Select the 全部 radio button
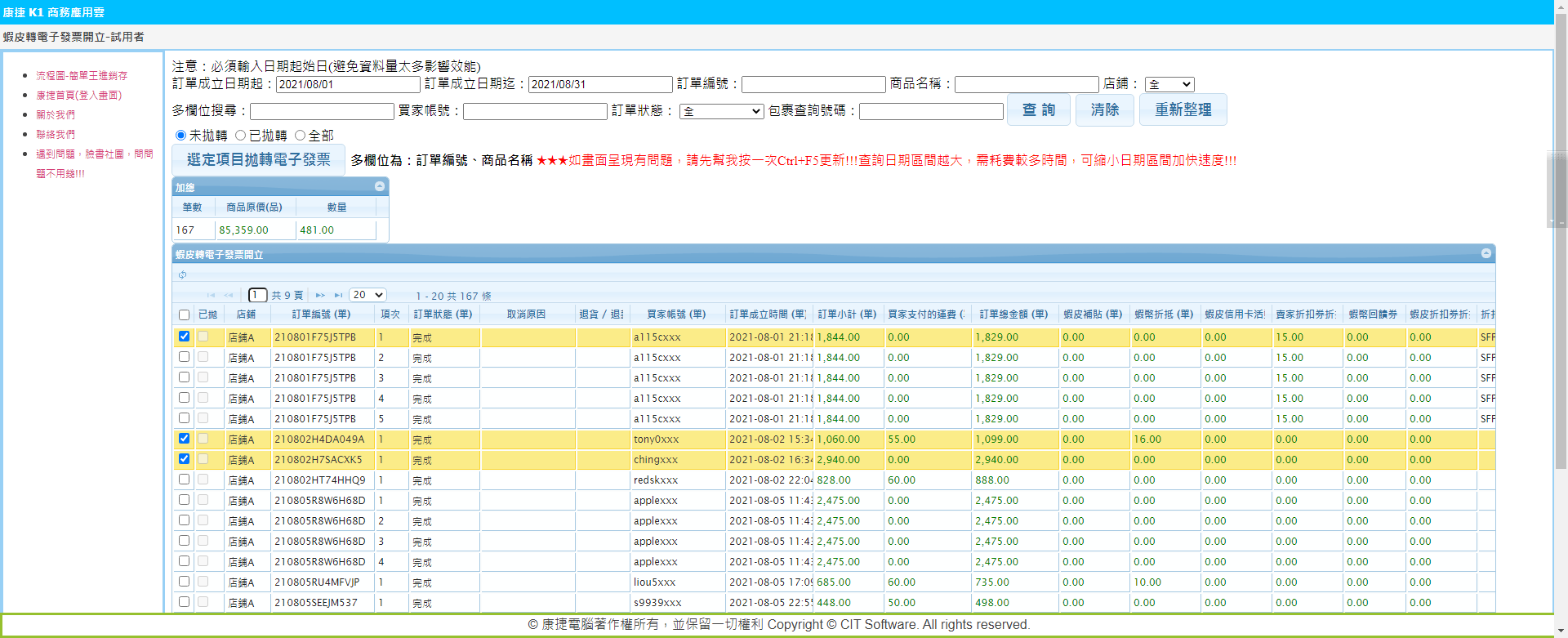The height and width of the screenshot is (638, 1568). pos(301,136)
